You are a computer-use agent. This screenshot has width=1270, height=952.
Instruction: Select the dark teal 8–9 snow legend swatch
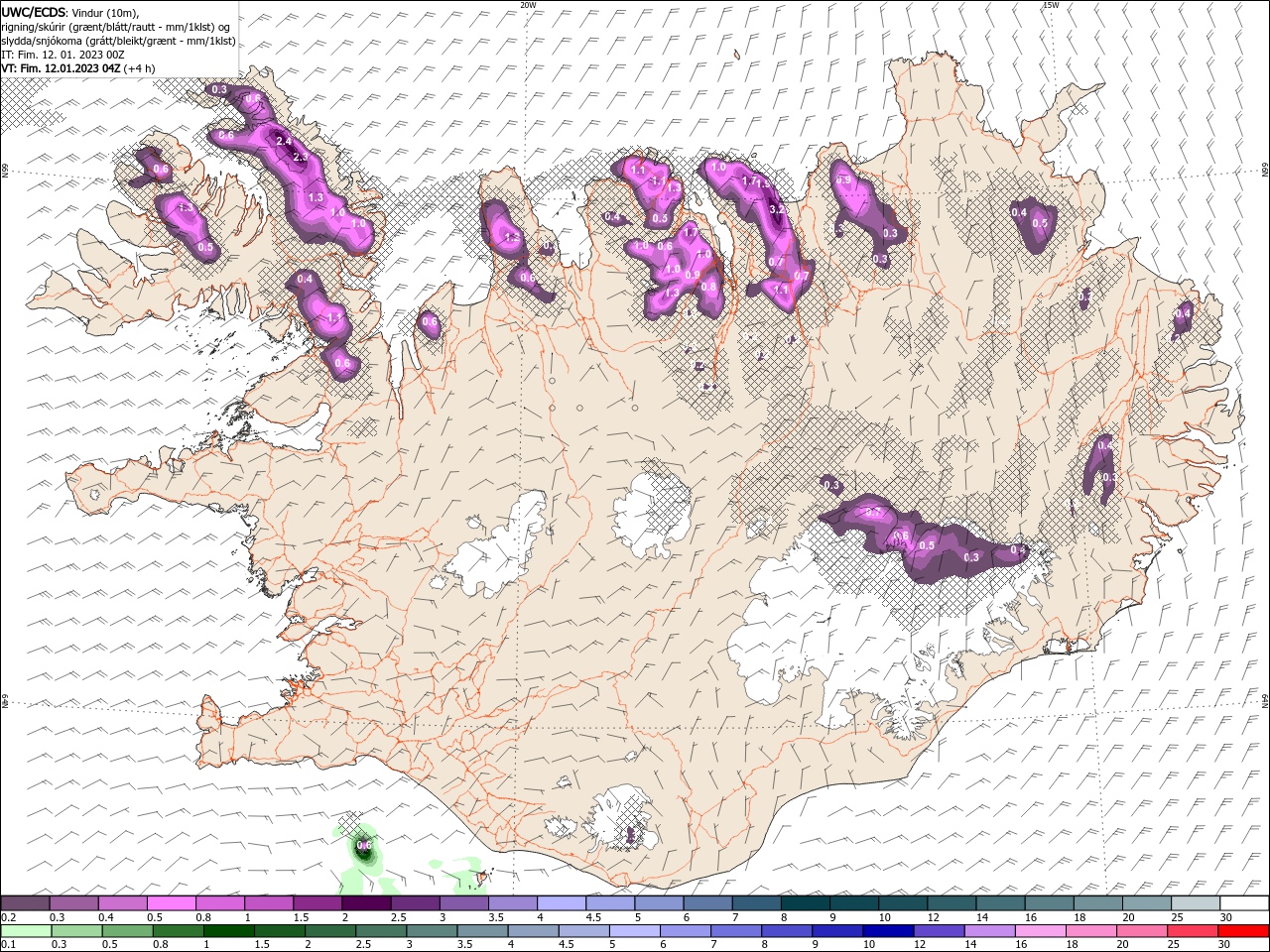(806, 903)
